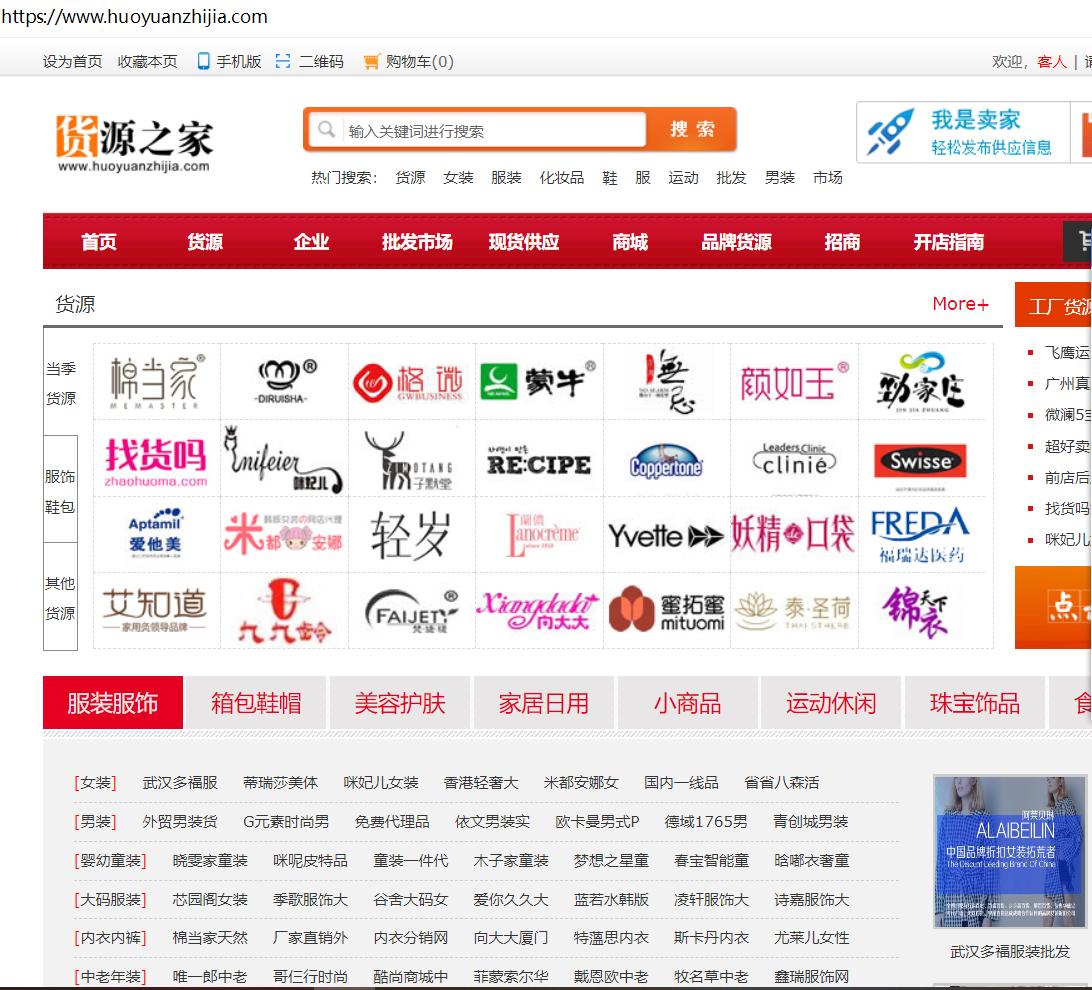This screenshot has height=990, width=1092.
Task: Go to 品牌货源 navigation item
Action: coord(736,242)
